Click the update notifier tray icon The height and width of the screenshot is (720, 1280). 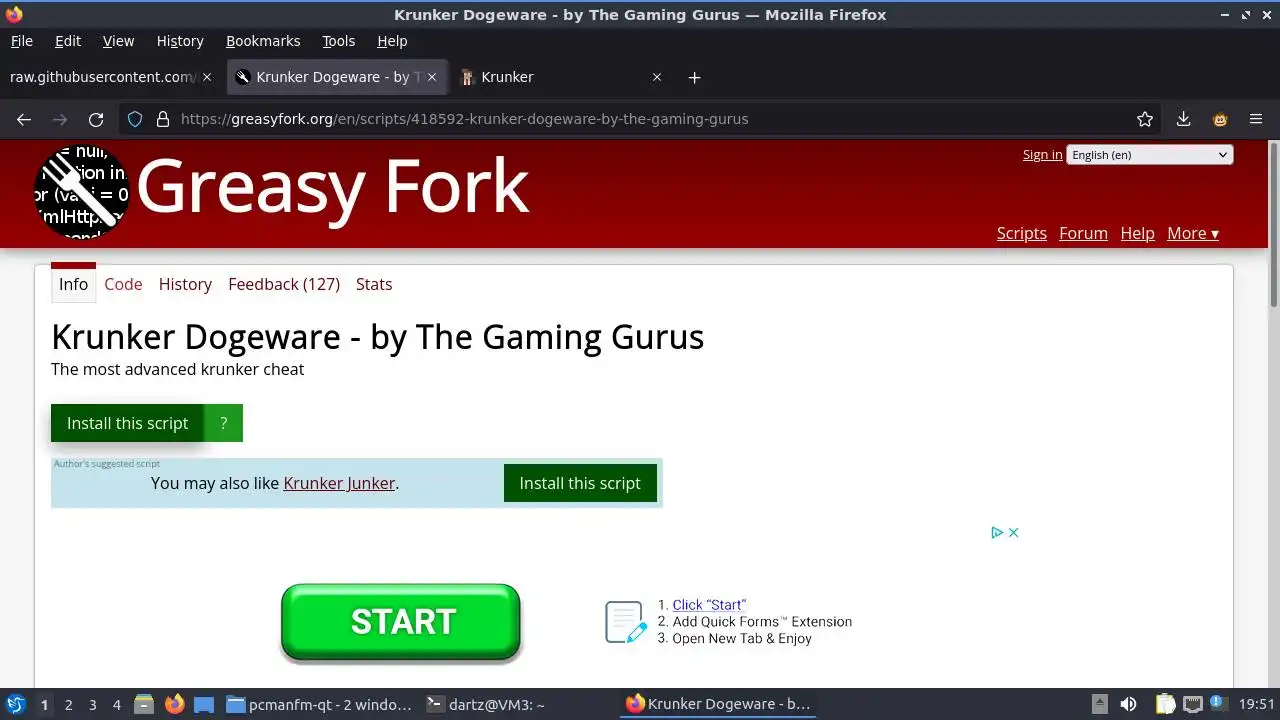[x=1218, y=704]
